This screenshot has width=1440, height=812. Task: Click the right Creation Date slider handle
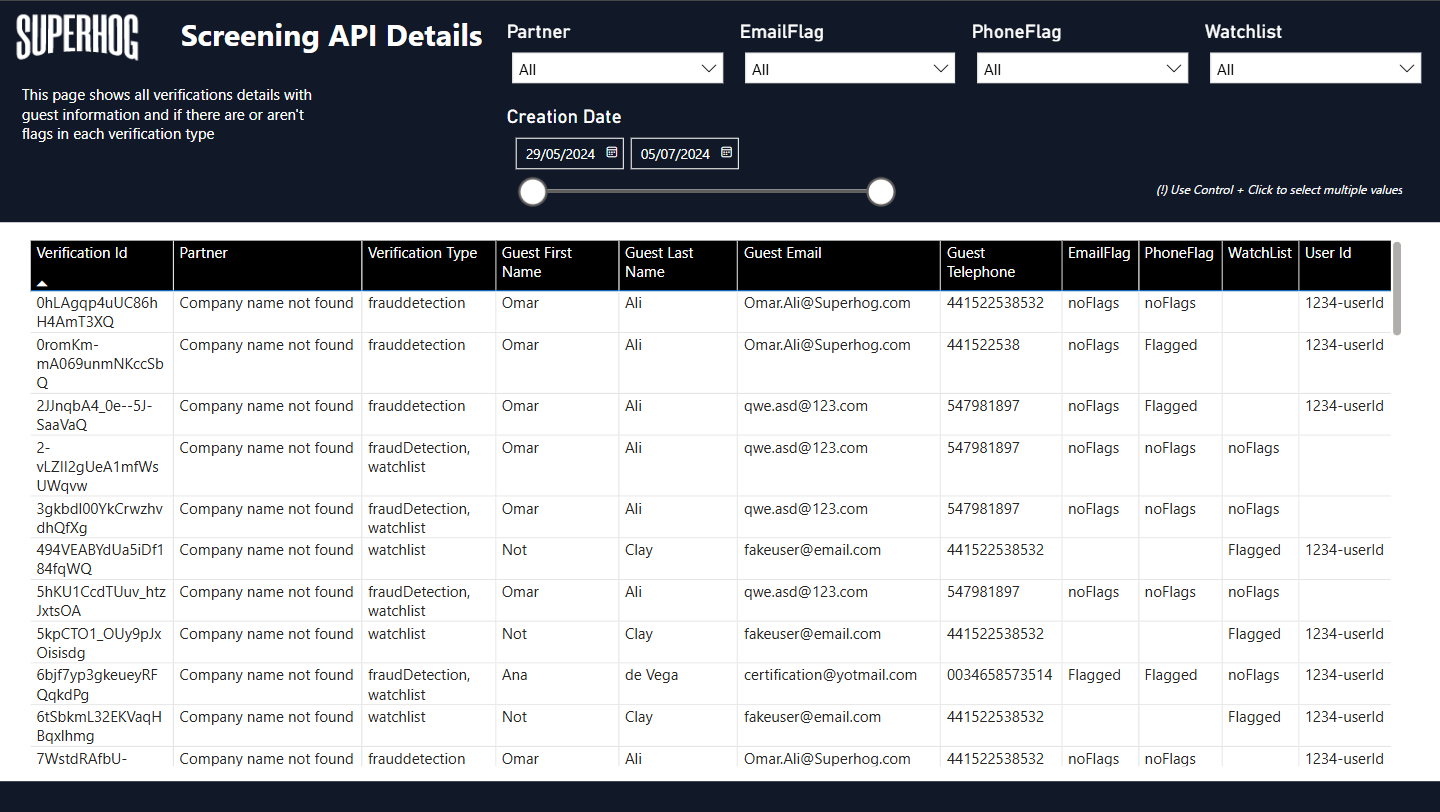[x=880, y=192]
